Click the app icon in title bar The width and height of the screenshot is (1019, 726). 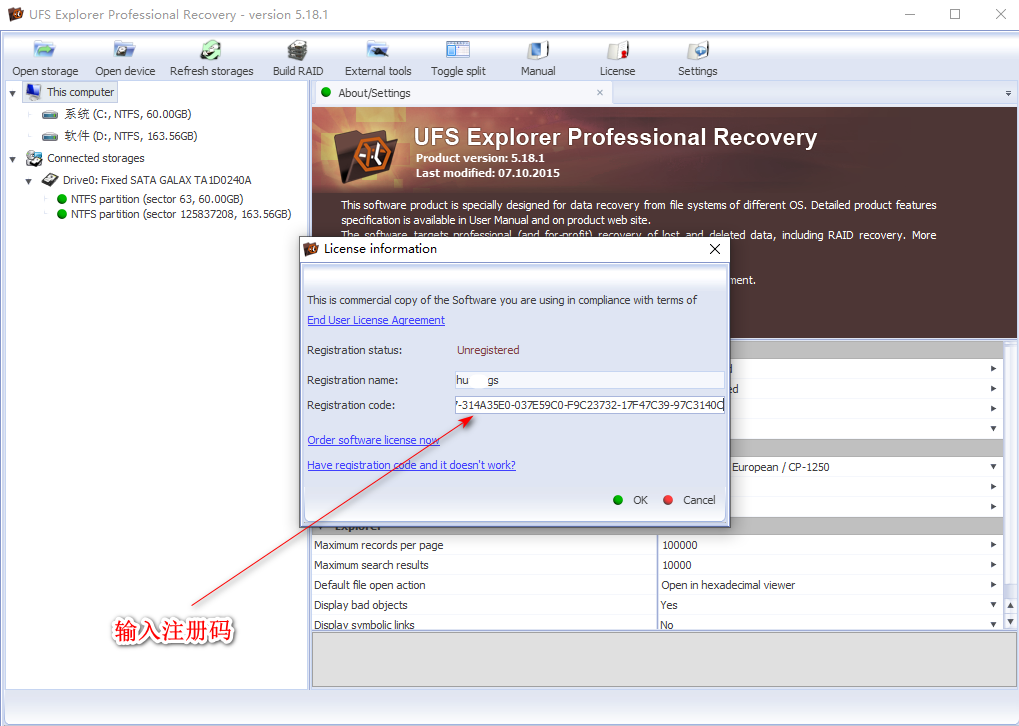pyautogui.click(x=16, y=14)
